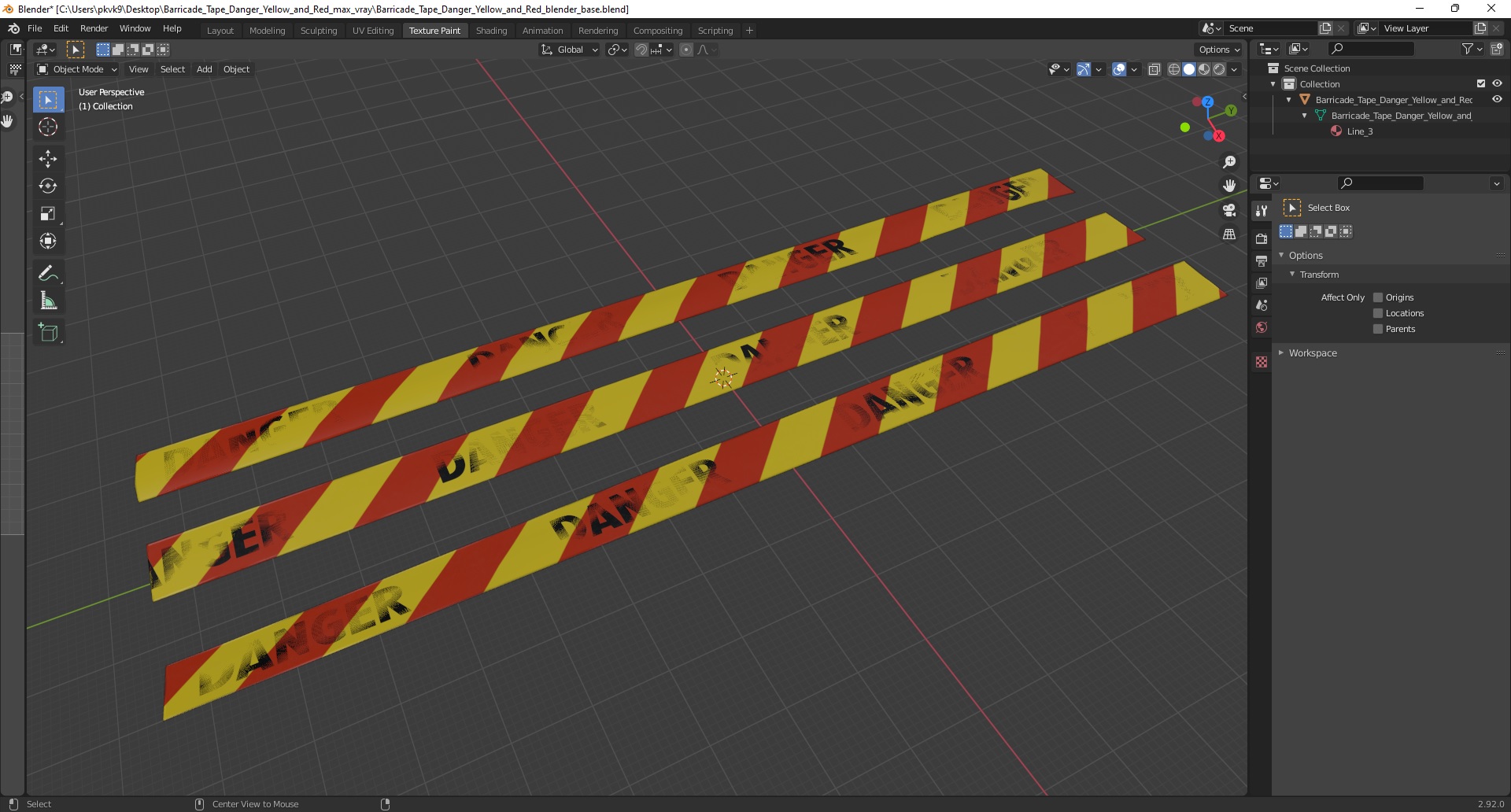Open the Texture properties tab
The height and width of the screenshot is (812, 1511).
pos(1262,362)
